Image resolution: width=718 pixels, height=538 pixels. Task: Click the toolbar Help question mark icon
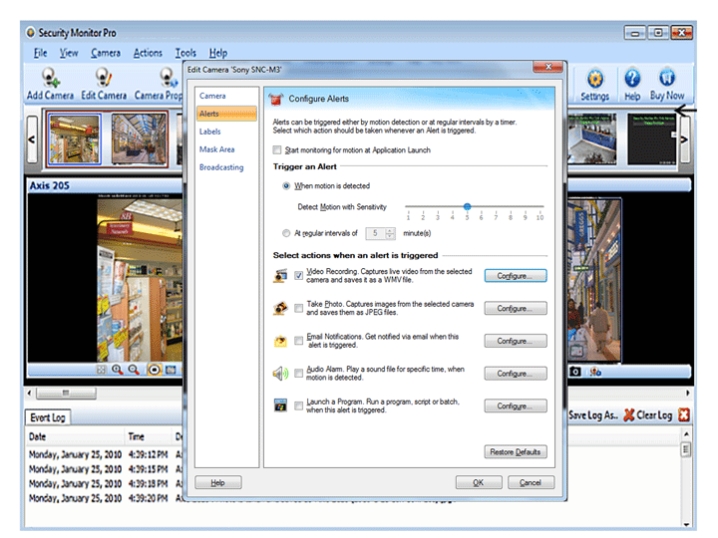pyautogui.click(x=632, y=79)
